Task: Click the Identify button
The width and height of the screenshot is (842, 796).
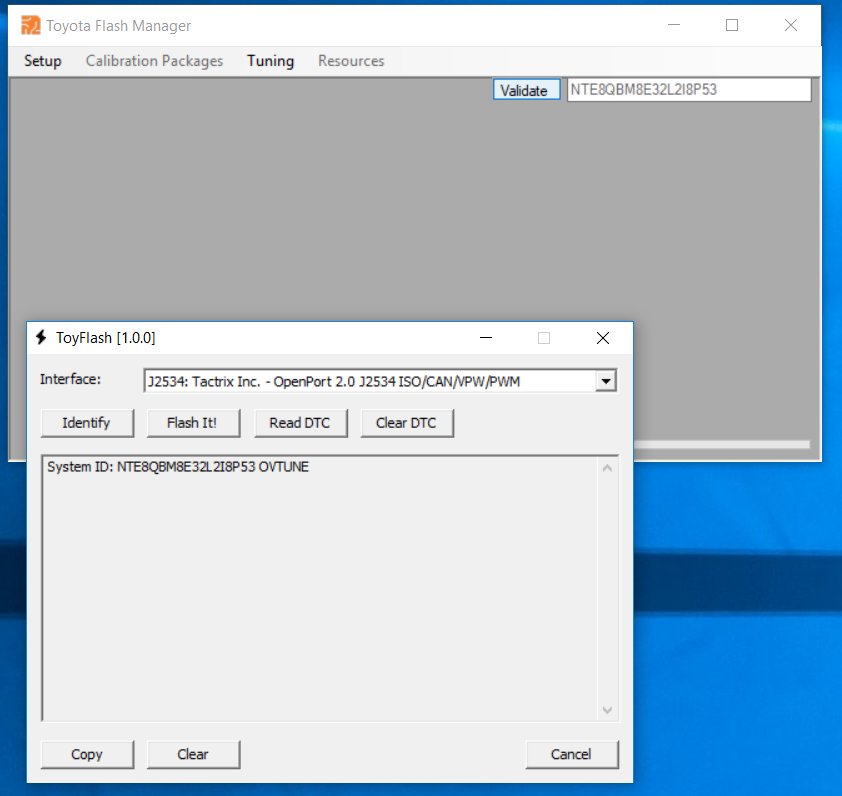Action: (x=87, y=423)
